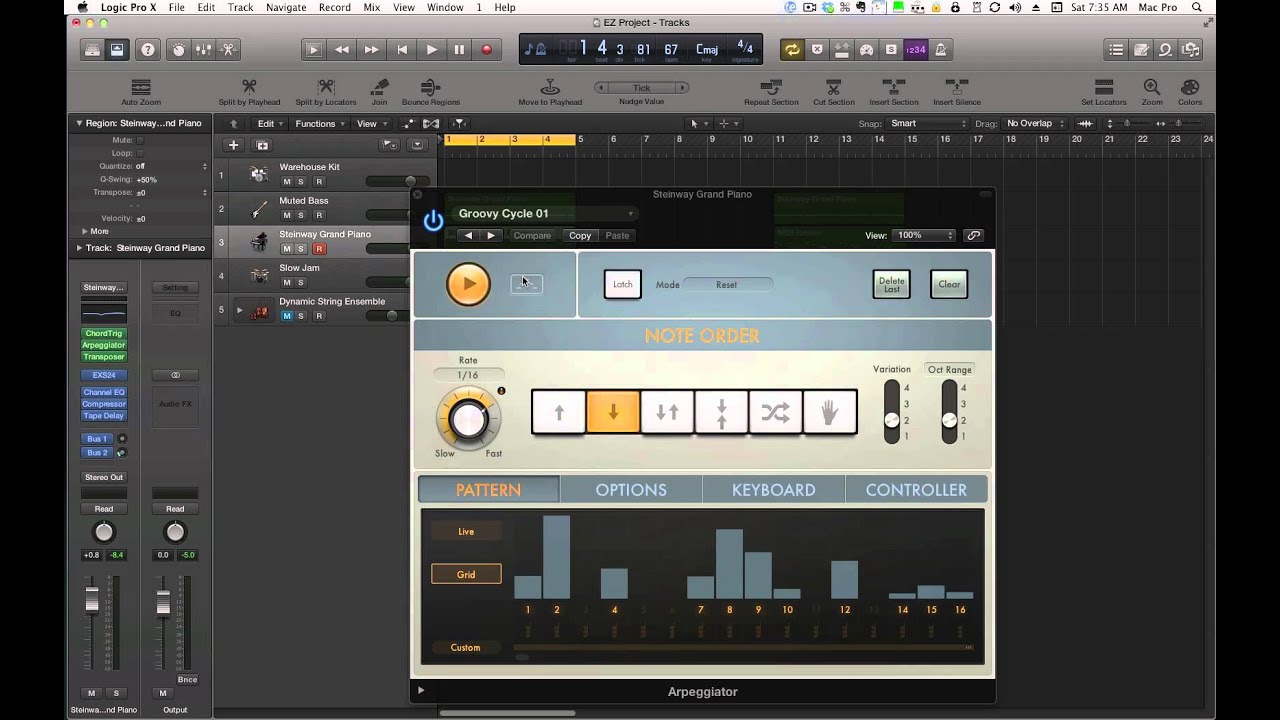1280x720 pixels.
Task: Open the tracks area Edit menu
Action: 268,124
